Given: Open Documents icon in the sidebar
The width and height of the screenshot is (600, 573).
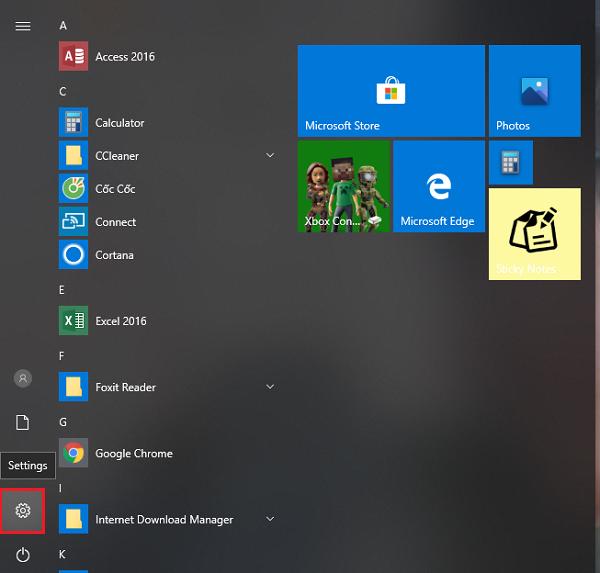Looking at the screenshot, I should [x=23, y=423].
